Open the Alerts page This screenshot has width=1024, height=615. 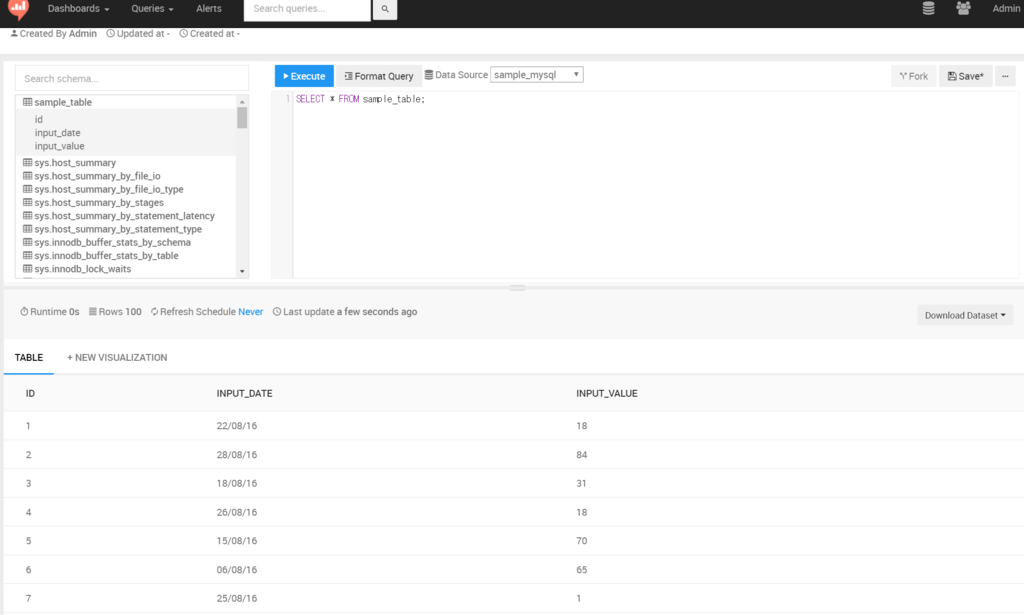coord(209,8)
